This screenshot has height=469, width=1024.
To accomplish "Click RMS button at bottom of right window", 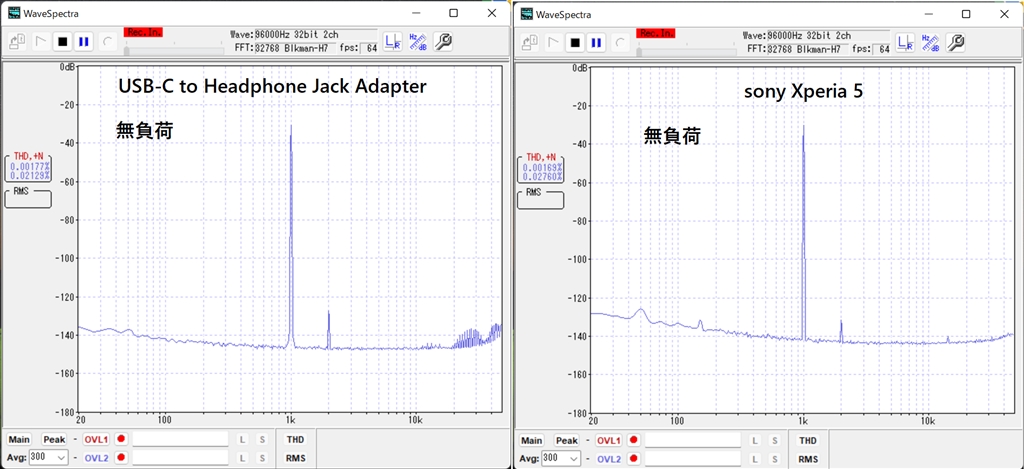I will pyautogui.click(x=808, y=459).
